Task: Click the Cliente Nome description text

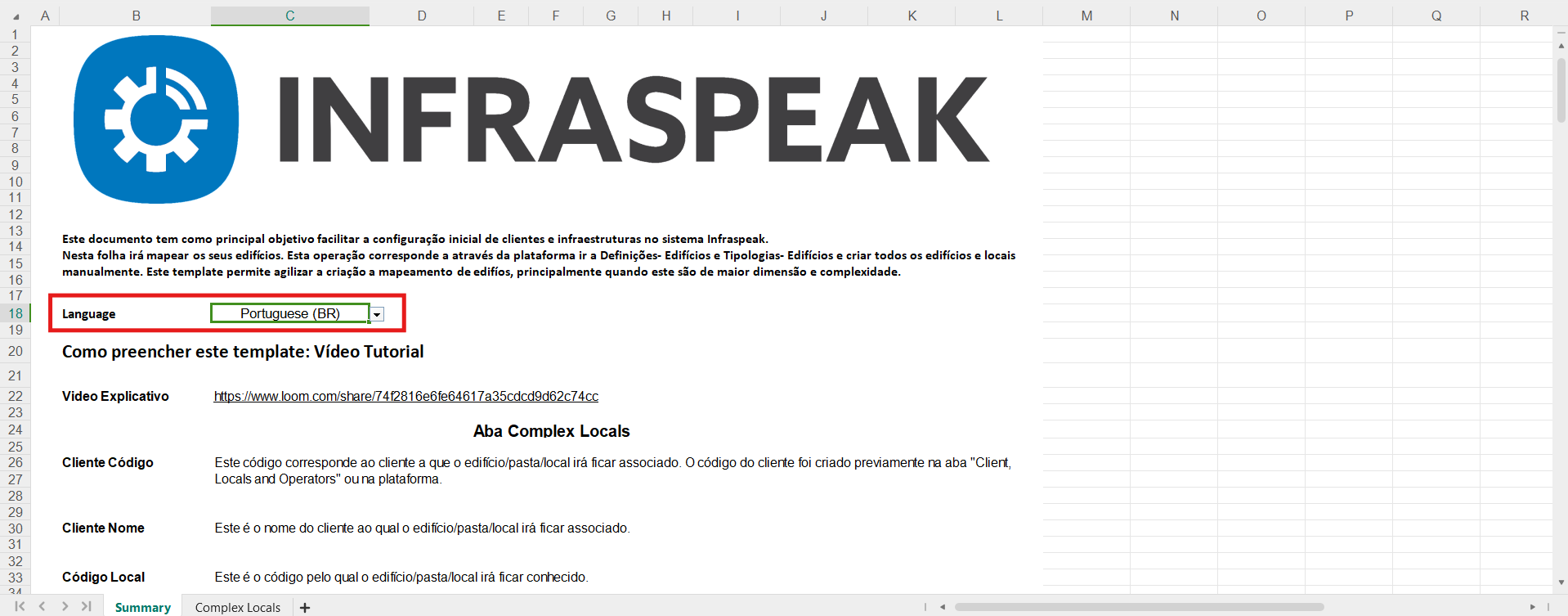Action: coord(422,528)
